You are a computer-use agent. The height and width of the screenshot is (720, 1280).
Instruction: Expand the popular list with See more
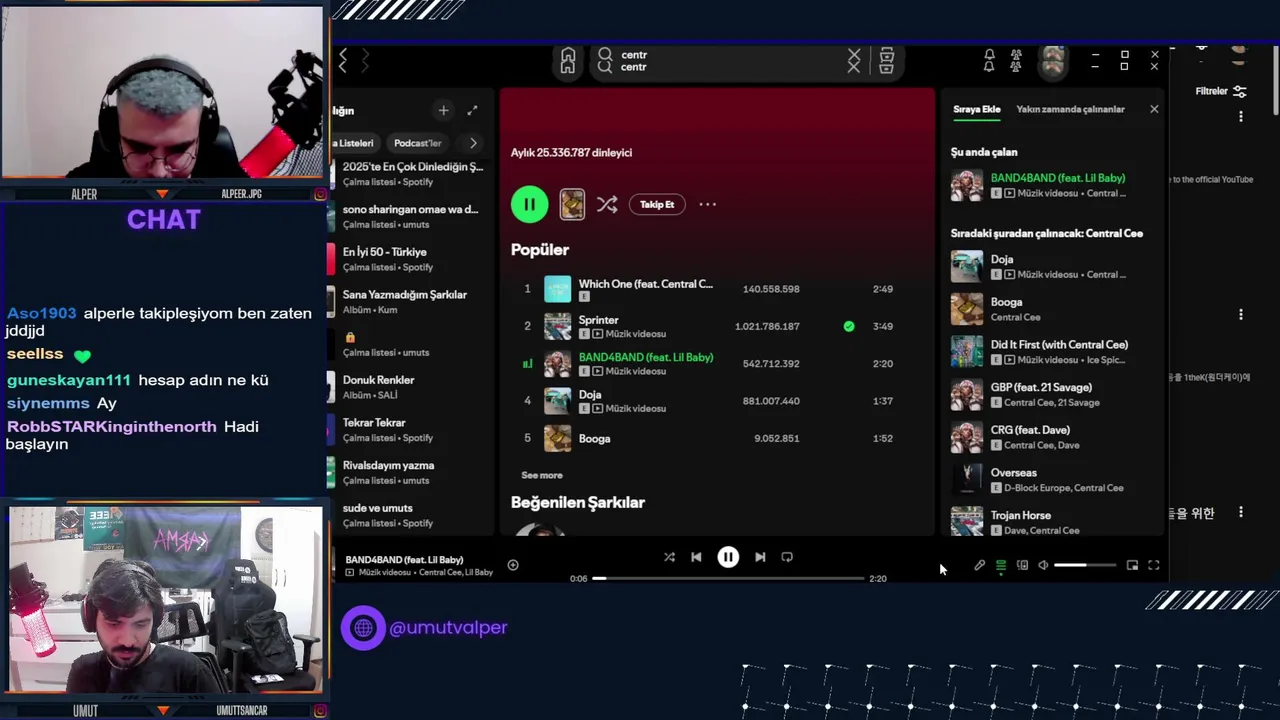(542, 475)
